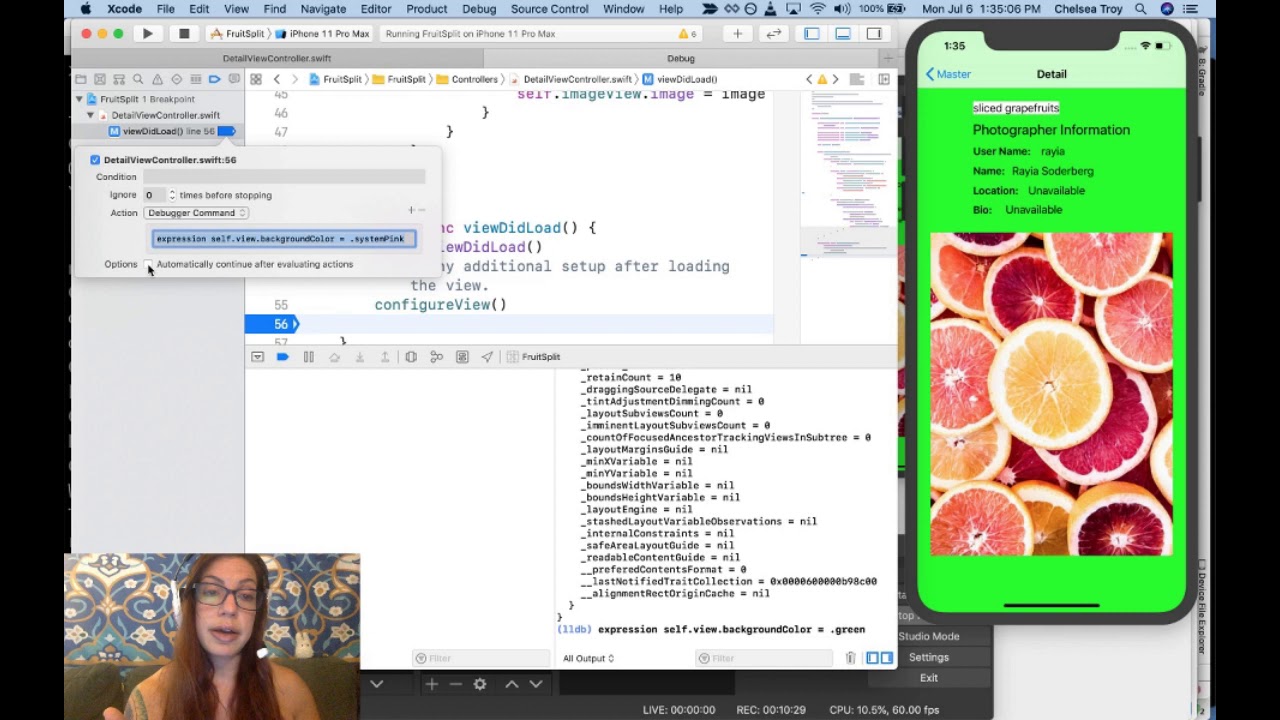Click the debugger command expression text field
This screenshot has width=1280, height=720.
click(284, 239)
